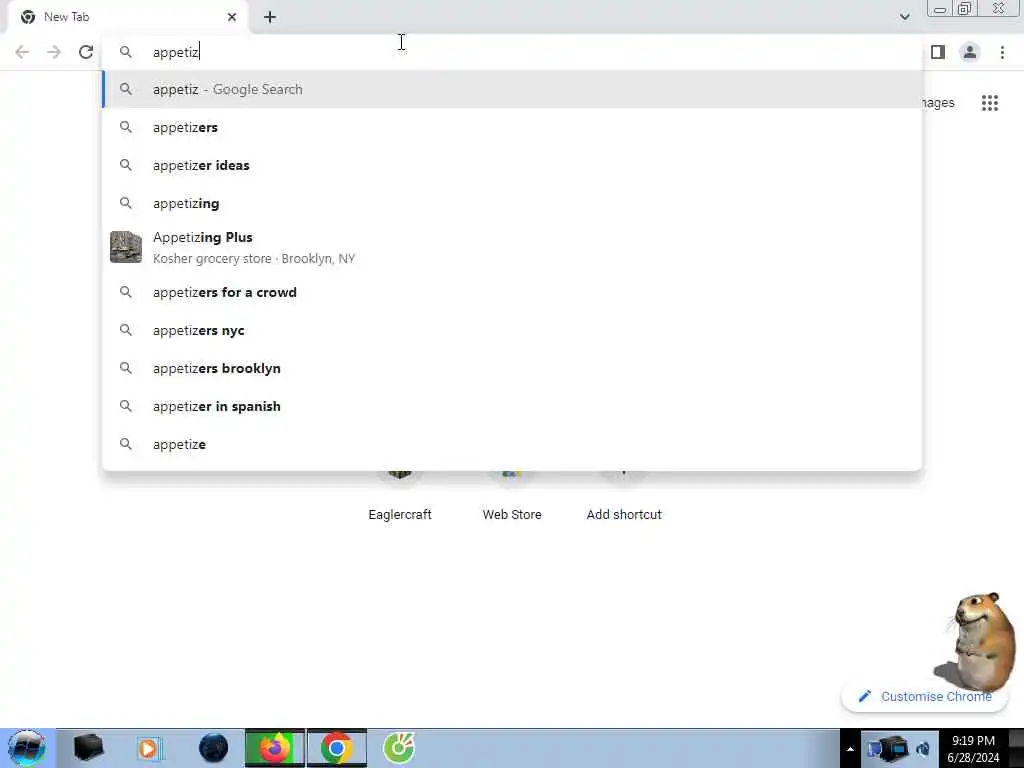Screen dimensions: 1024x768
Task: Go back using the back arrow
Action: pyautogui.click(x=22, y=52)
